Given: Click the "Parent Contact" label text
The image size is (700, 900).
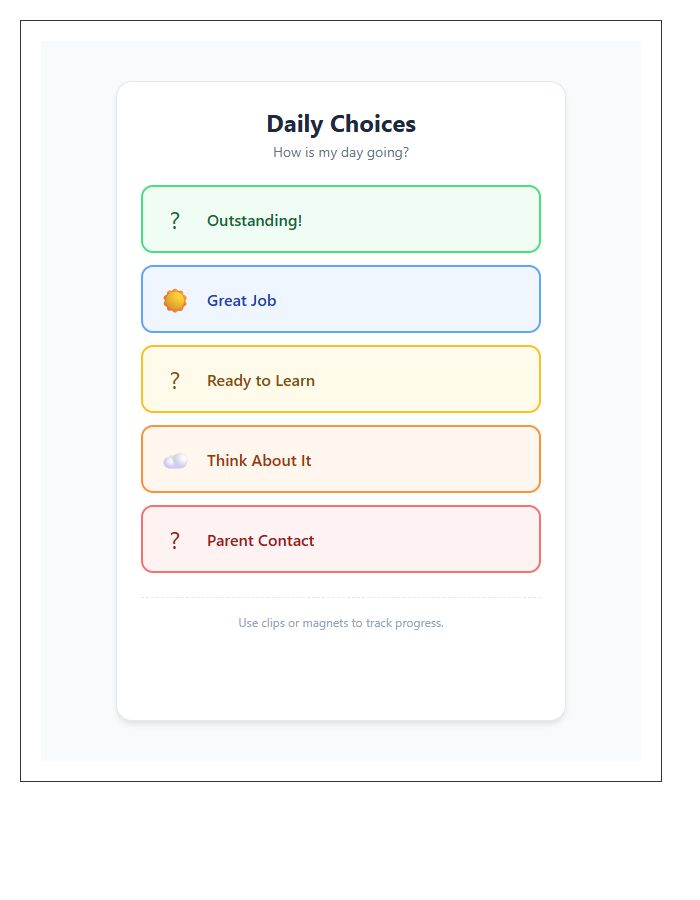Looking at the screenshot, I should point(260,541).
